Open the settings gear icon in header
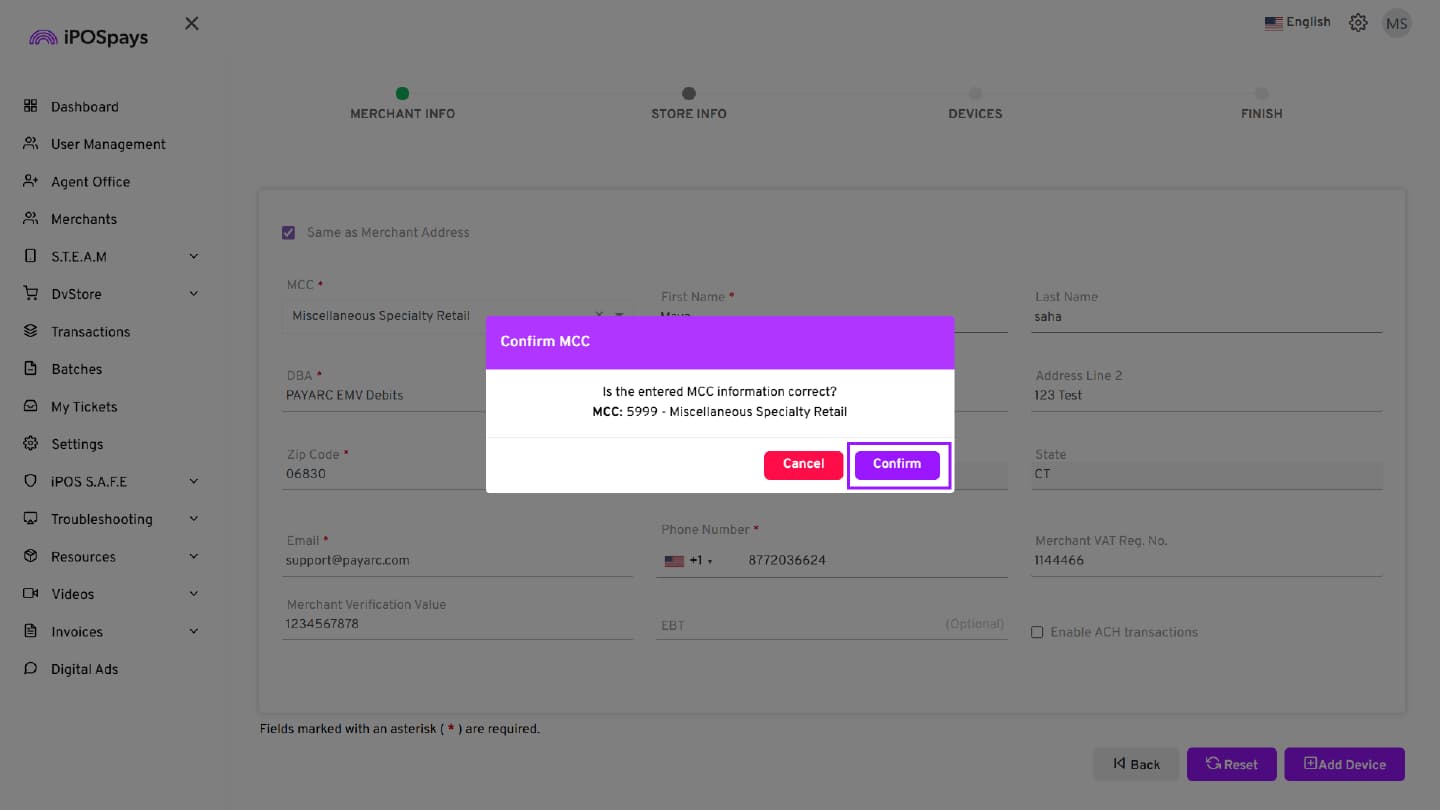 pos(1358,23)
